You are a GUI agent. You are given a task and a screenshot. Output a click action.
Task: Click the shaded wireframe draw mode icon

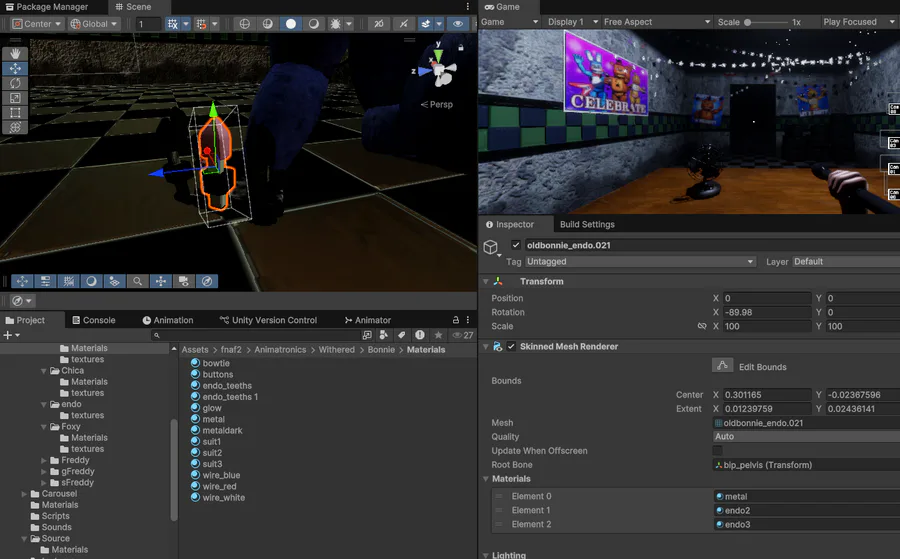[267, 24]
